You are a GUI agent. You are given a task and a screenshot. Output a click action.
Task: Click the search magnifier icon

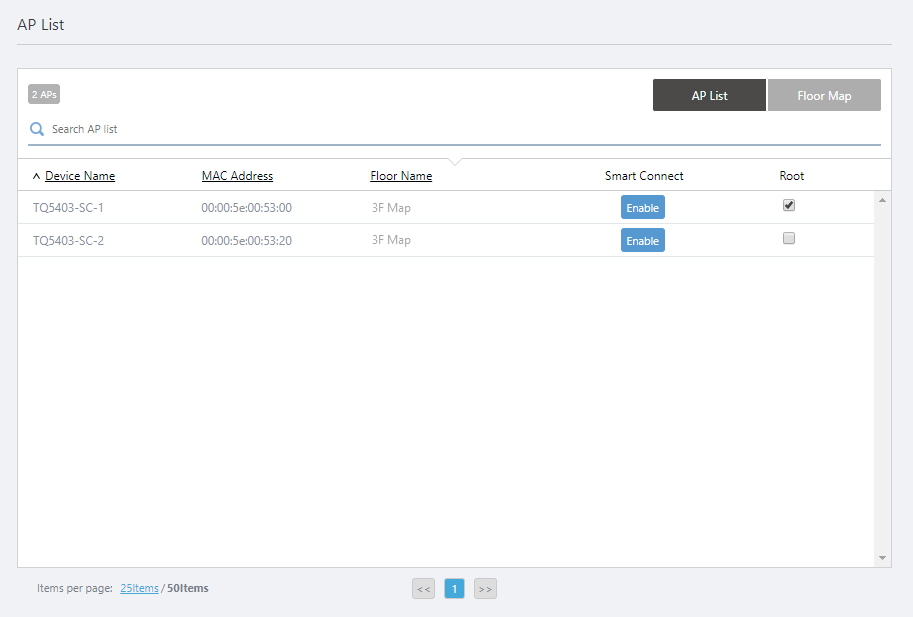pos(37,129)
